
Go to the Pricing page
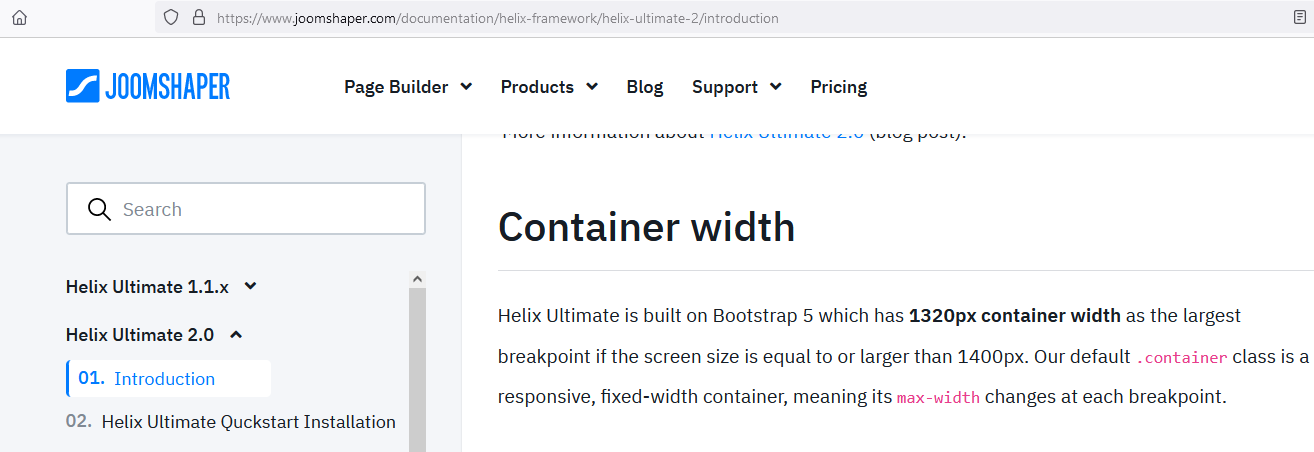(x=838, y=87)
